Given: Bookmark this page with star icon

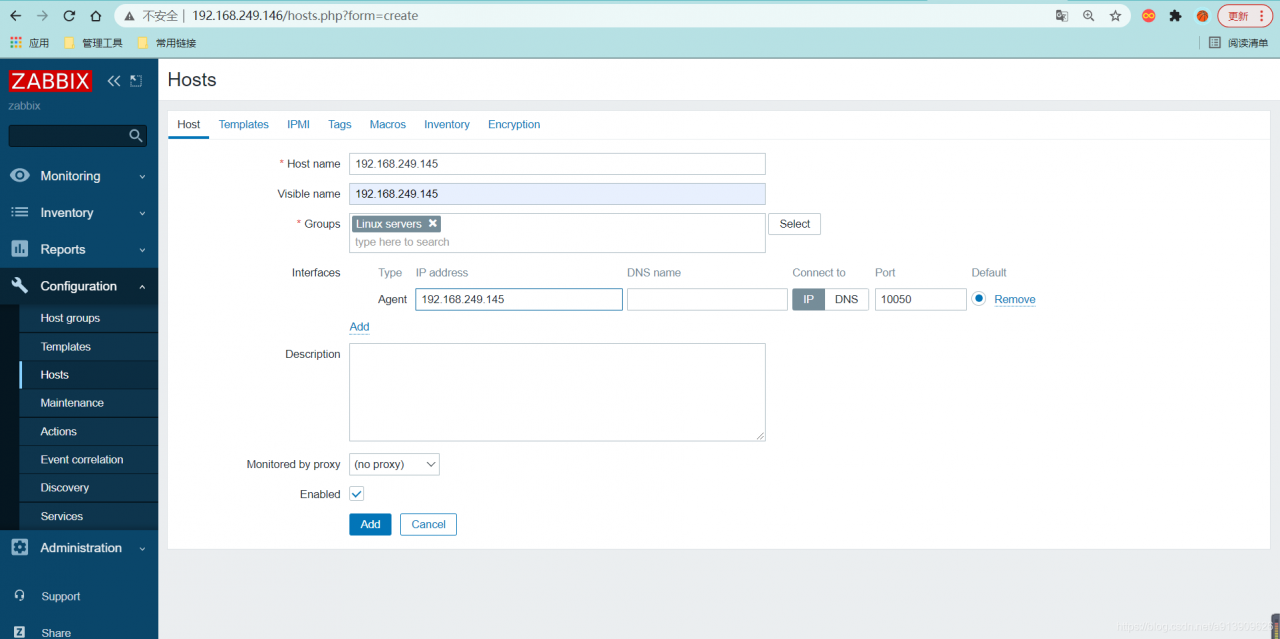Looking at the screenshot, I should (x=1115, y=16).
